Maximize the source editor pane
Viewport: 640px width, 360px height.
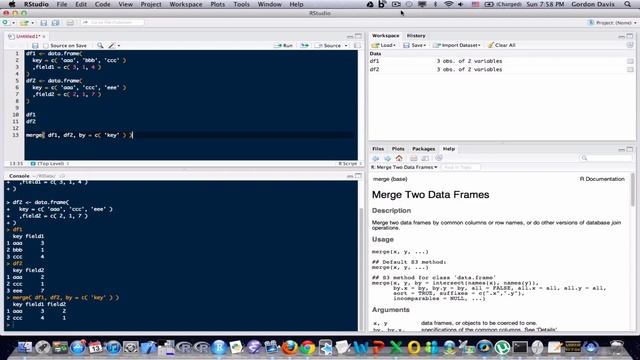tap(358, 36)
